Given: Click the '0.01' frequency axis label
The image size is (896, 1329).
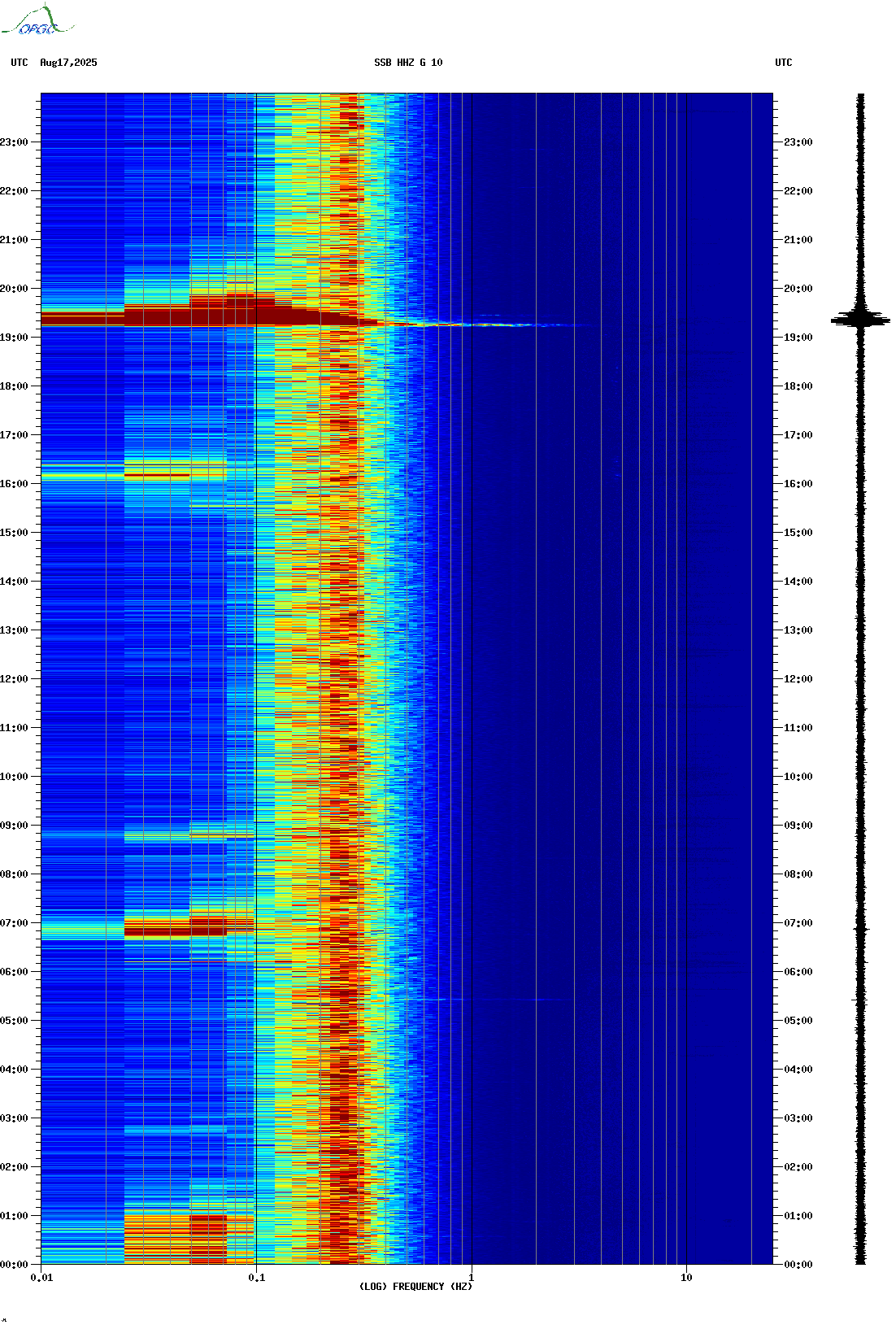Looking at the screenshot, I should (41, 1278).
